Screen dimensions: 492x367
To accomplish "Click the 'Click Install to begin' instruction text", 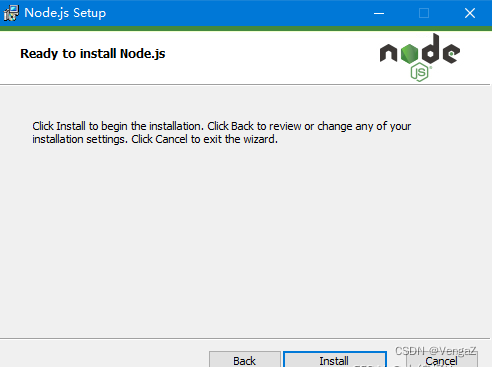I will point(221,133).
